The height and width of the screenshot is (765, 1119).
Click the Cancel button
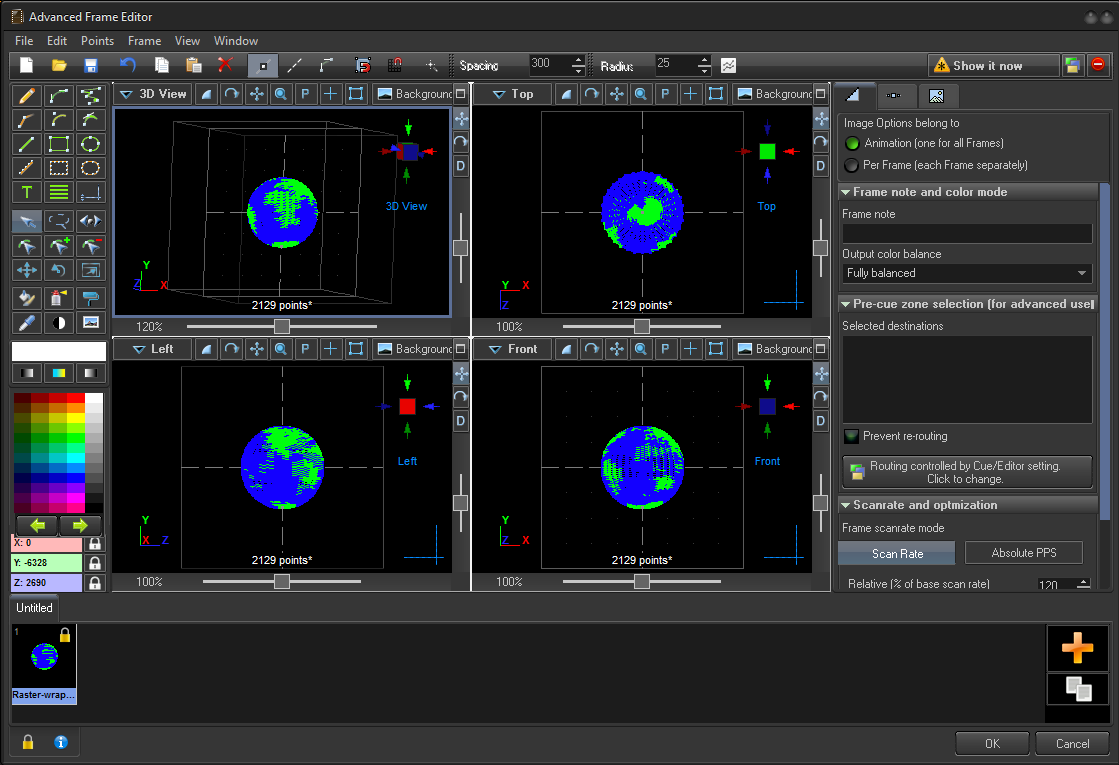click(1072, 744)
